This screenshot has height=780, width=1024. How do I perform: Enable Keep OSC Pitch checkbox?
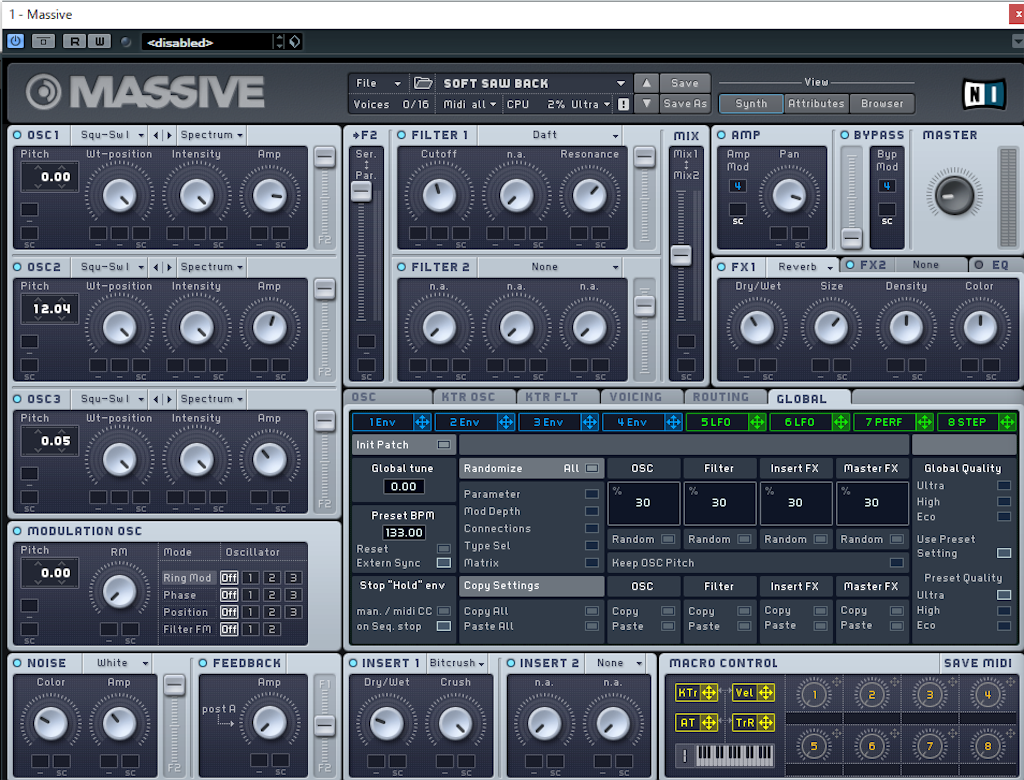point(897,563)
